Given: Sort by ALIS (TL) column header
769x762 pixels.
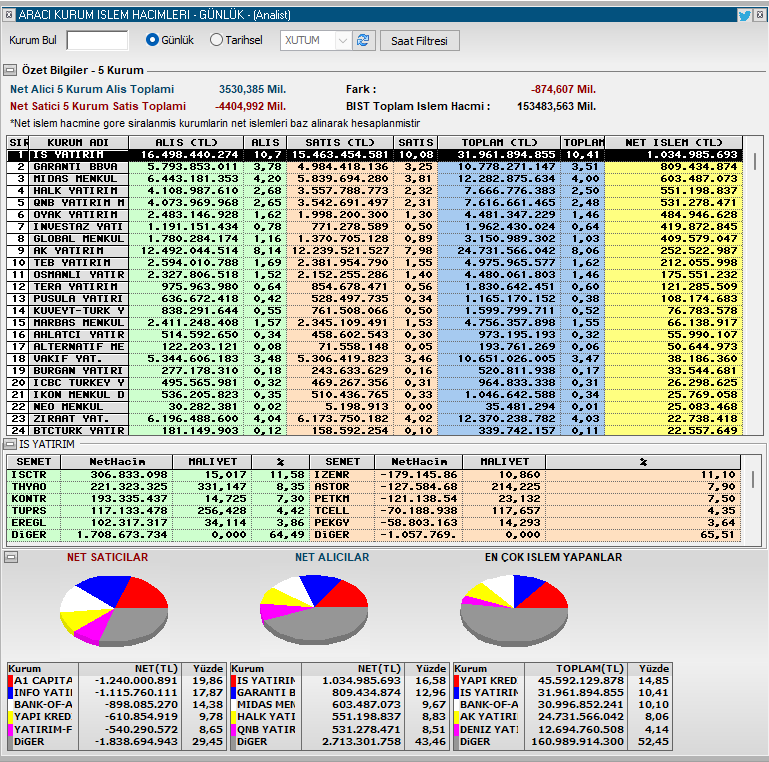Looking at the screenshot, I should [186, 143].
